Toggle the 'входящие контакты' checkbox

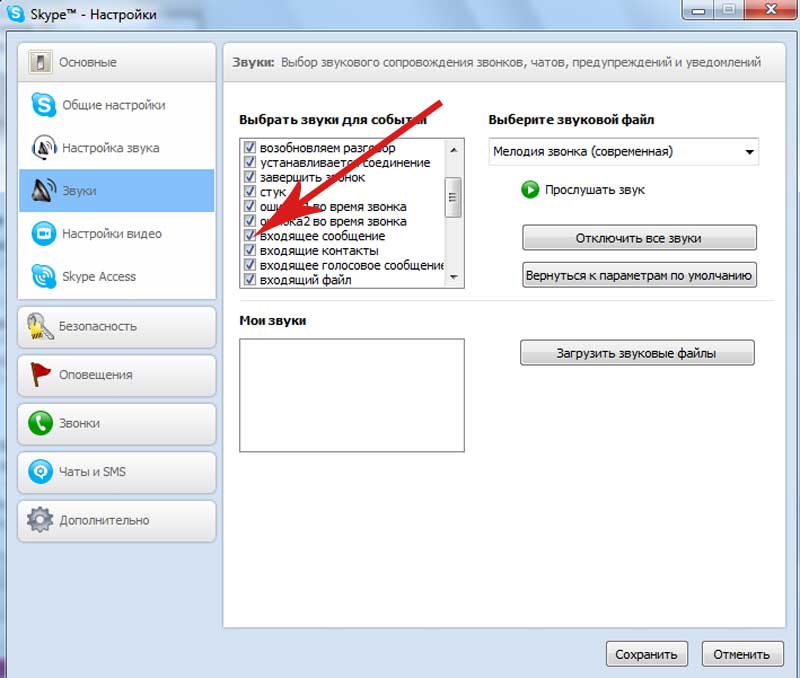[249, 250]
